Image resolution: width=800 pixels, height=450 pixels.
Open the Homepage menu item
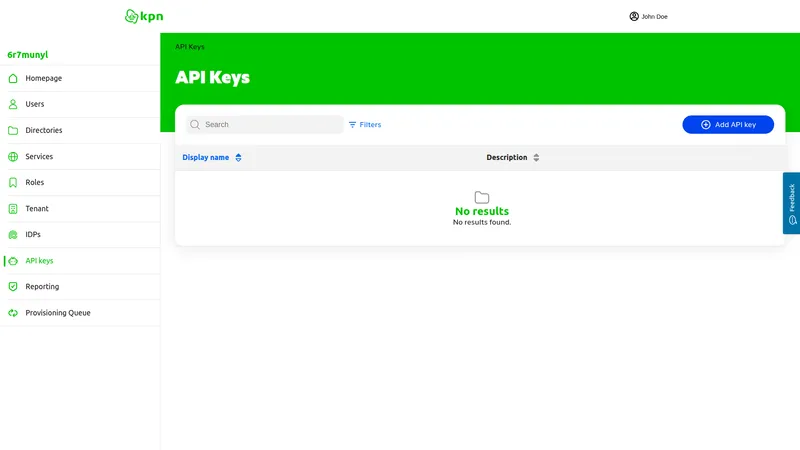(80, 78)
